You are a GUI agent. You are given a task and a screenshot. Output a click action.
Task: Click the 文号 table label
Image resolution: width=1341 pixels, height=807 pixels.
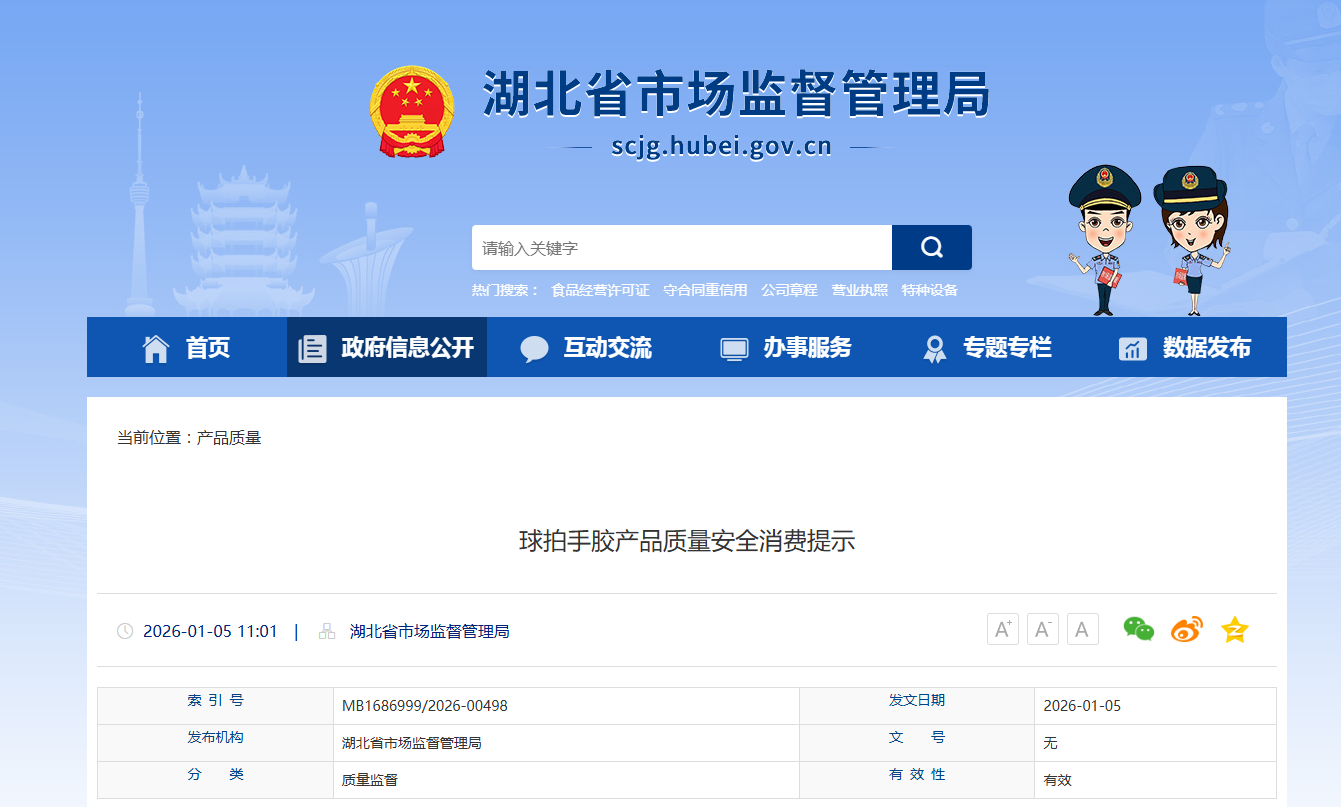pos(917,737)
